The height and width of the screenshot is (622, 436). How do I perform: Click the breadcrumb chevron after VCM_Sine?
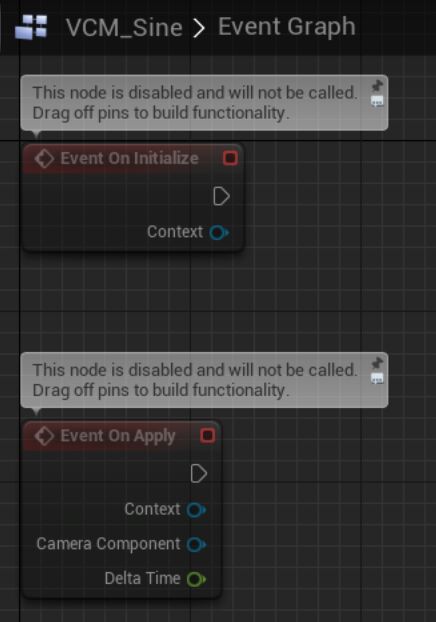(199, 29)
